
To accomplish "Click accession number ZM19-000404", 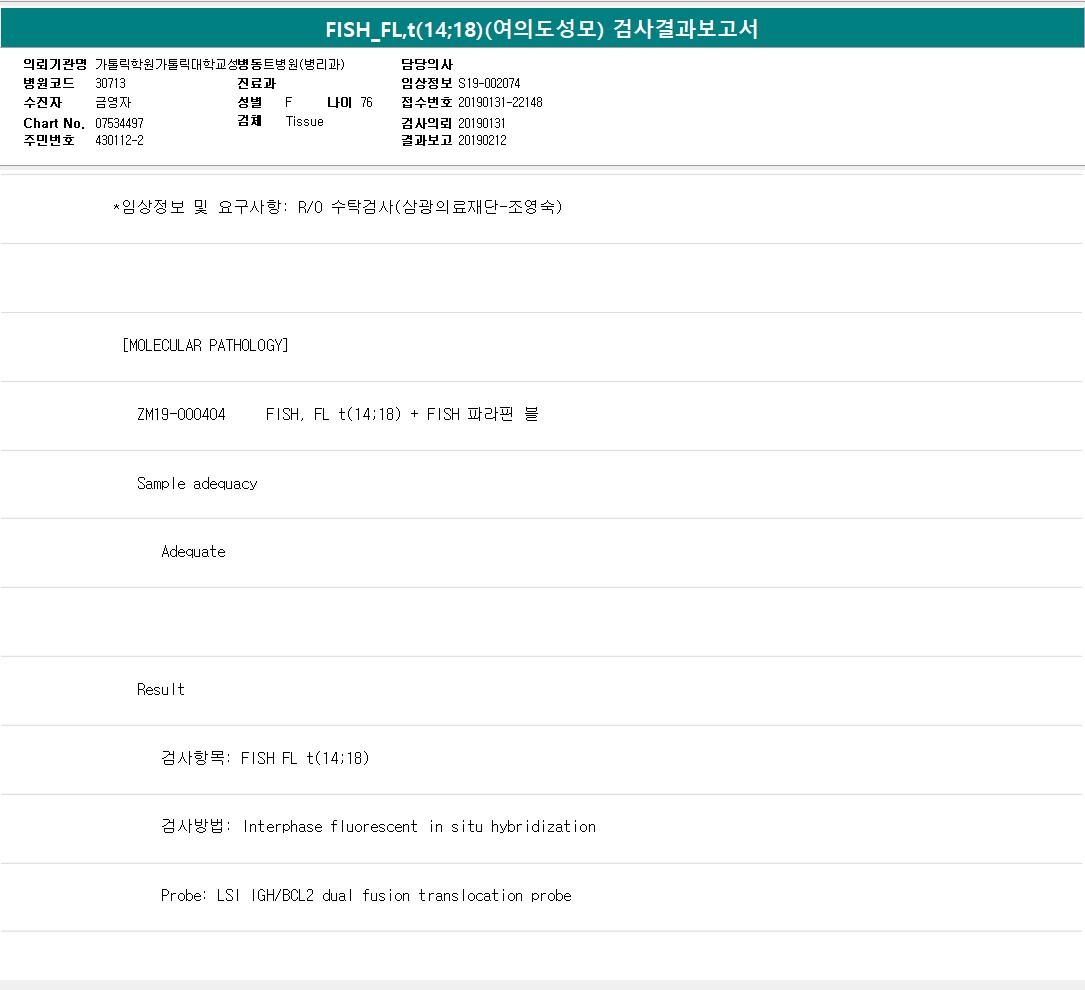I will [181, 414].
